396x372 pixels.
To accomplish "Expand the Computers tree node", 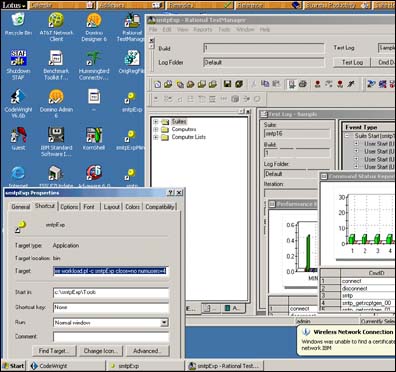I will coord(156,129).
